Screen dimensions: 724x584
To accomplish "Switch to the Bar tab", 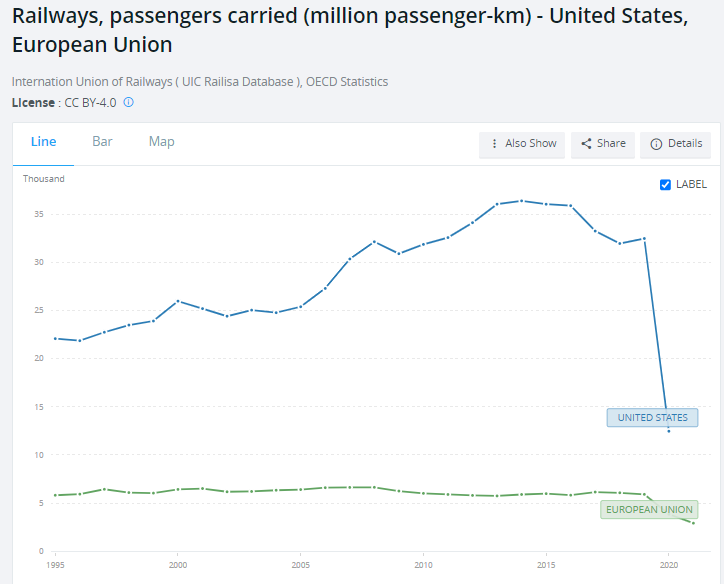I will [102, 142].
